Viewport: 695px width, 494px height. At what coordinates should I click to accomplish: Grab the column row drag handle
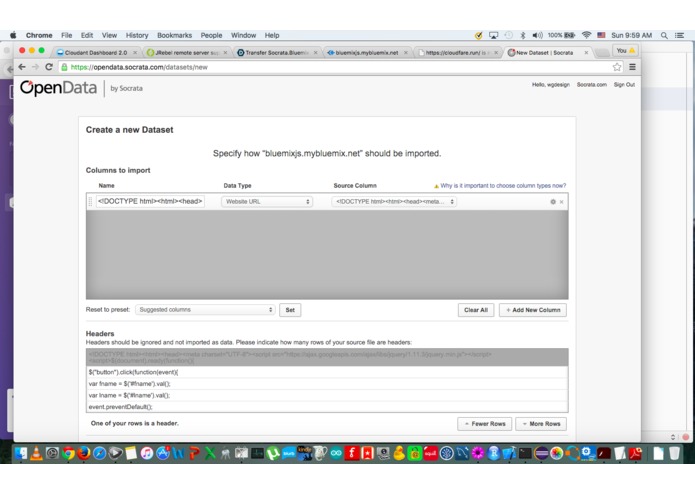(90, 202)
